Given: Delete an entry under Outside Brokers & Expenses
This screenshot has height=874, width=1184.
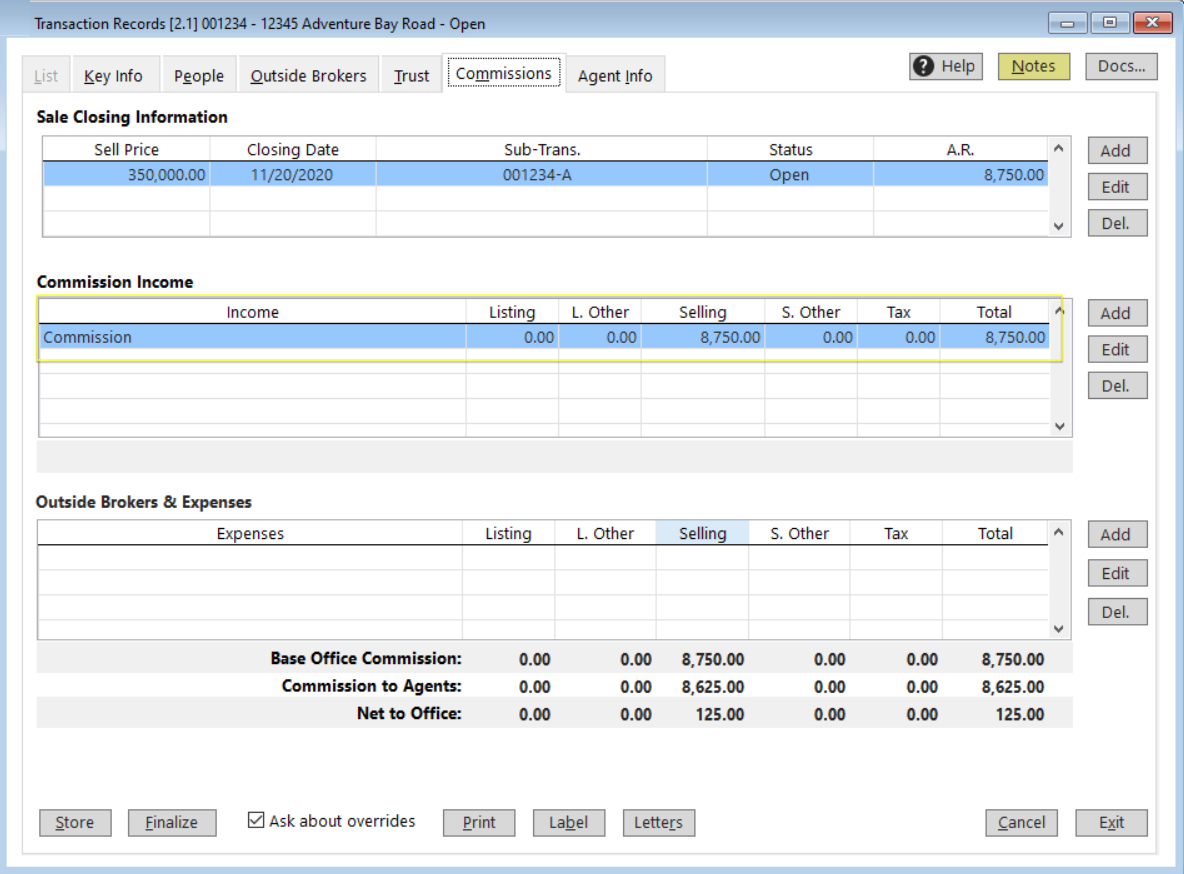Looking at the screenshot, I should (x=1116, y=611).
